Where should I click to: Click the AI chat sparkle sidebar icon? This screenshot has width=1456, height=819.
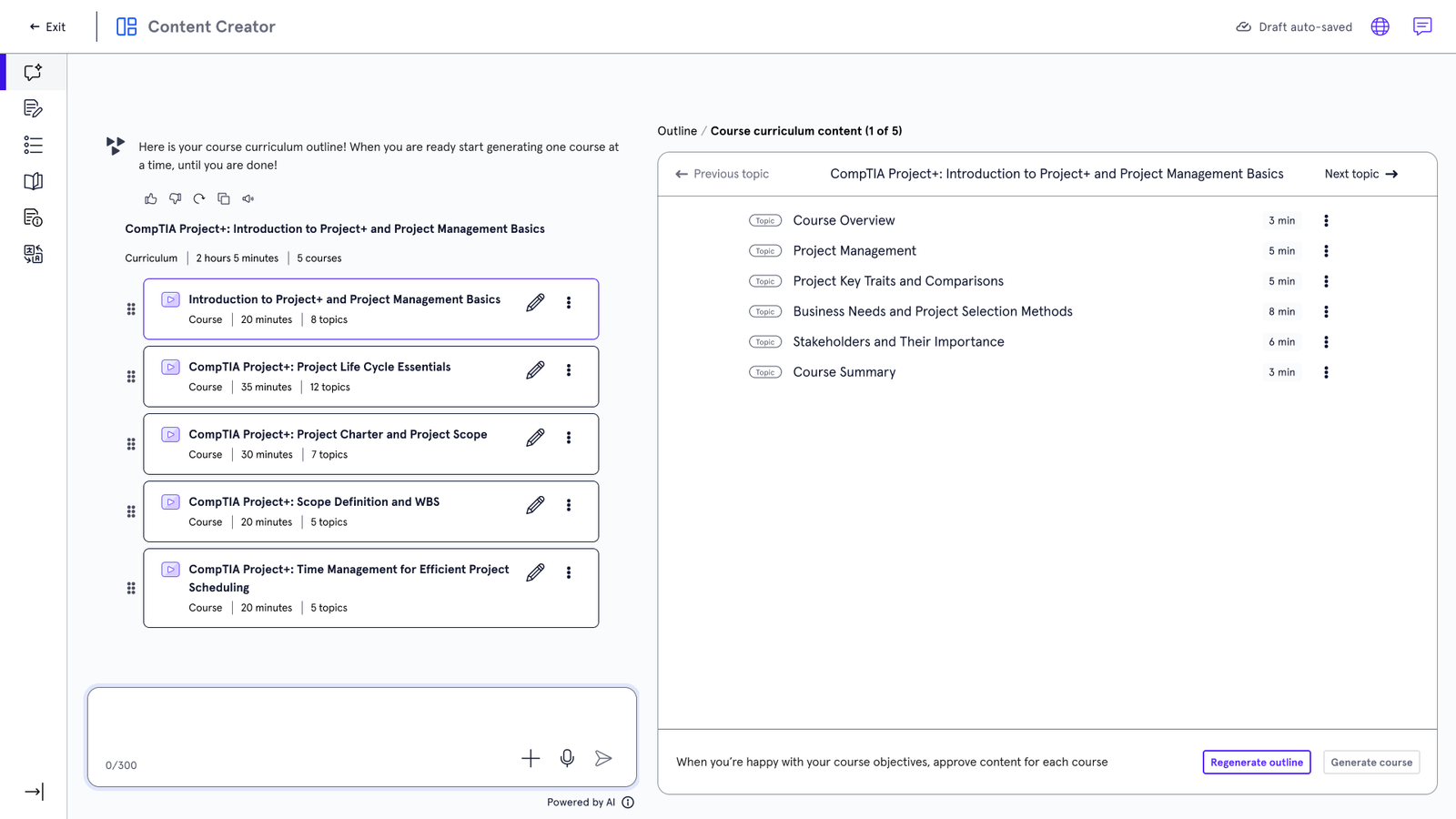click(33, 72)
